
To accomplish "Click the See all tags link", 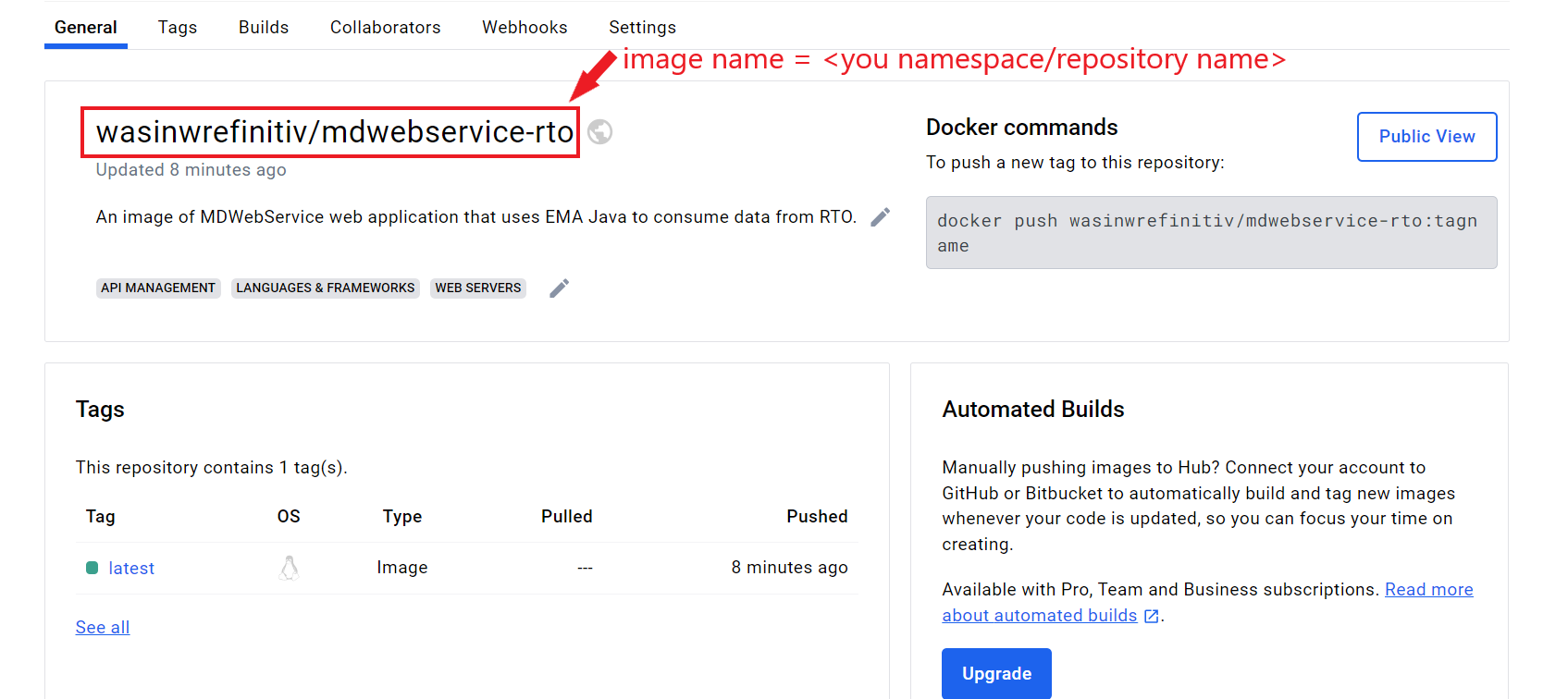I will (103, 627).
